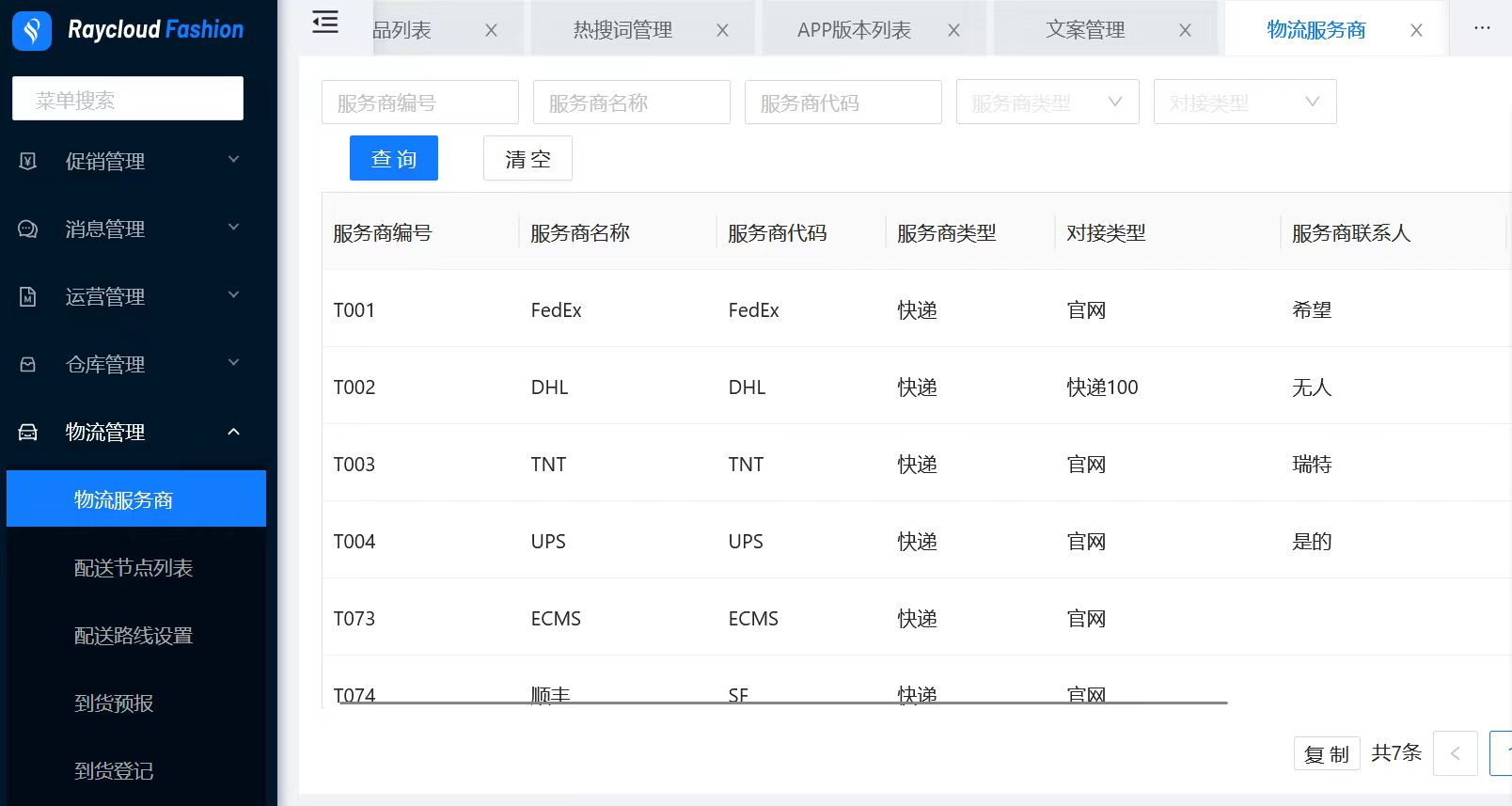
Task: Open 物流服务商 in the sidebar
Action: (x=136, y=498)
